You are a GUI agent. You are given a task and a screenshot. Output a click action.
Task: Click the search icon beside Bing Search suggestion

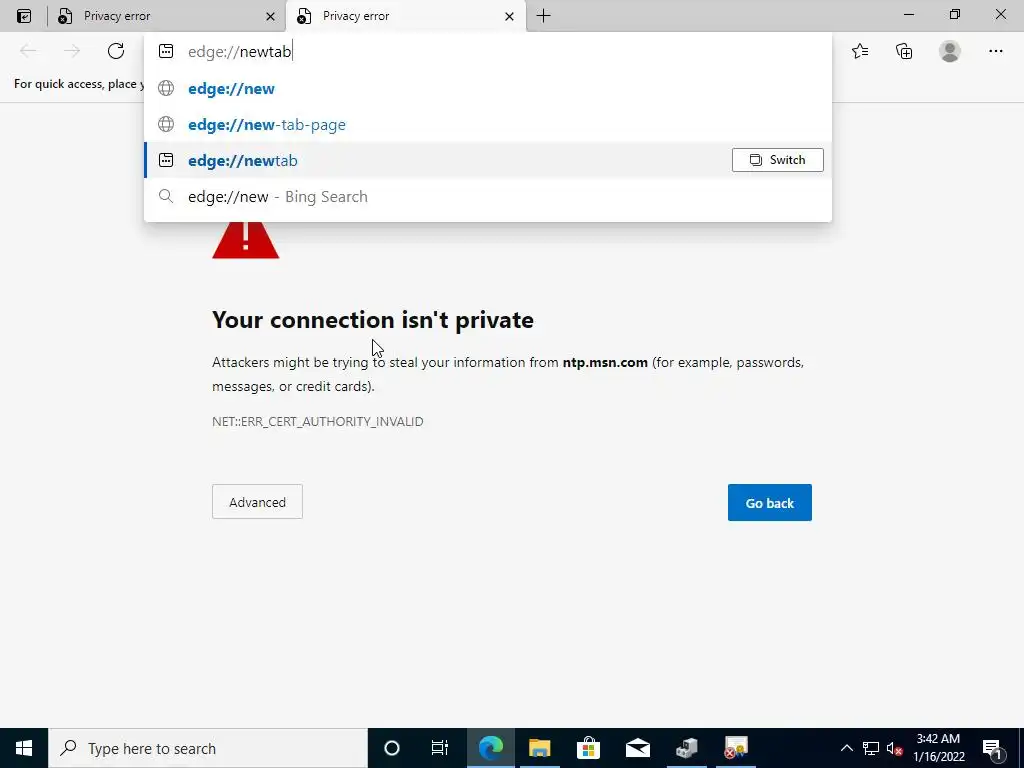coord(166,196)
